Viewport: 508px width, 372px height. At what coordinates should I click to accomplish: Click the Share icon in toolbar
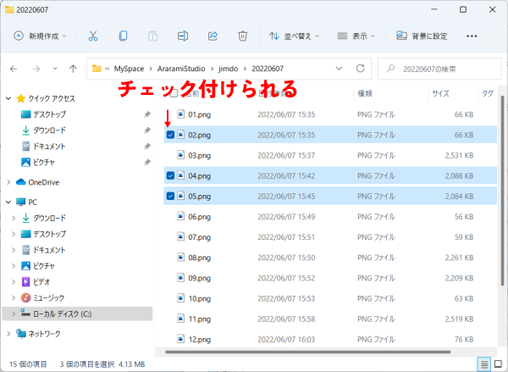[213, 36]
